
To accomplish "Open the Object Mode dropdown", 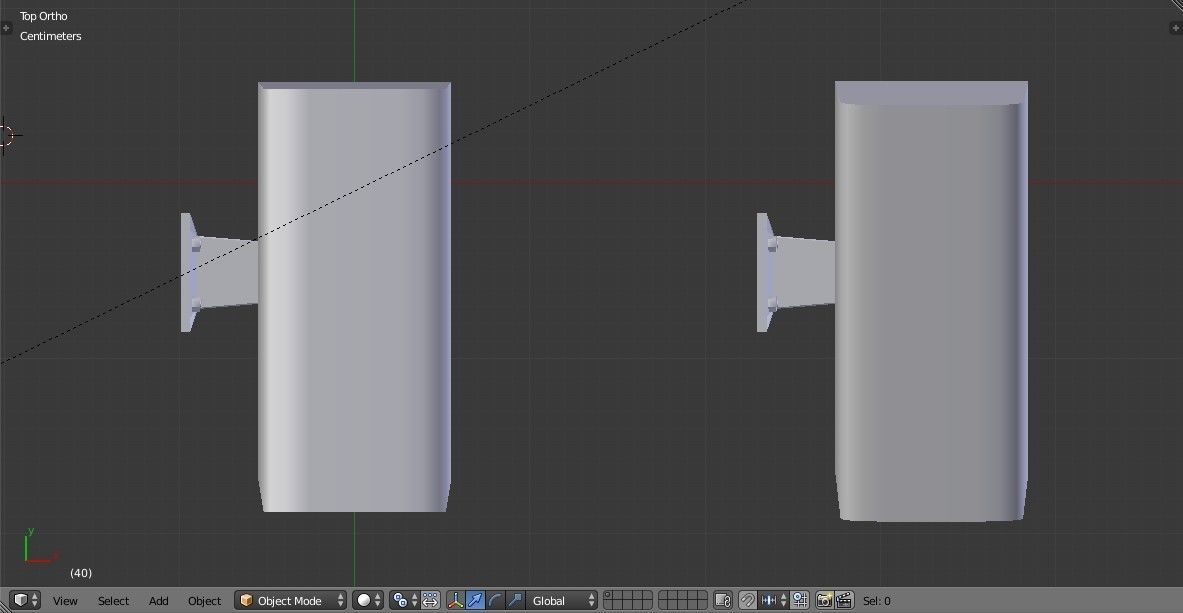I will tap(289, 600).
